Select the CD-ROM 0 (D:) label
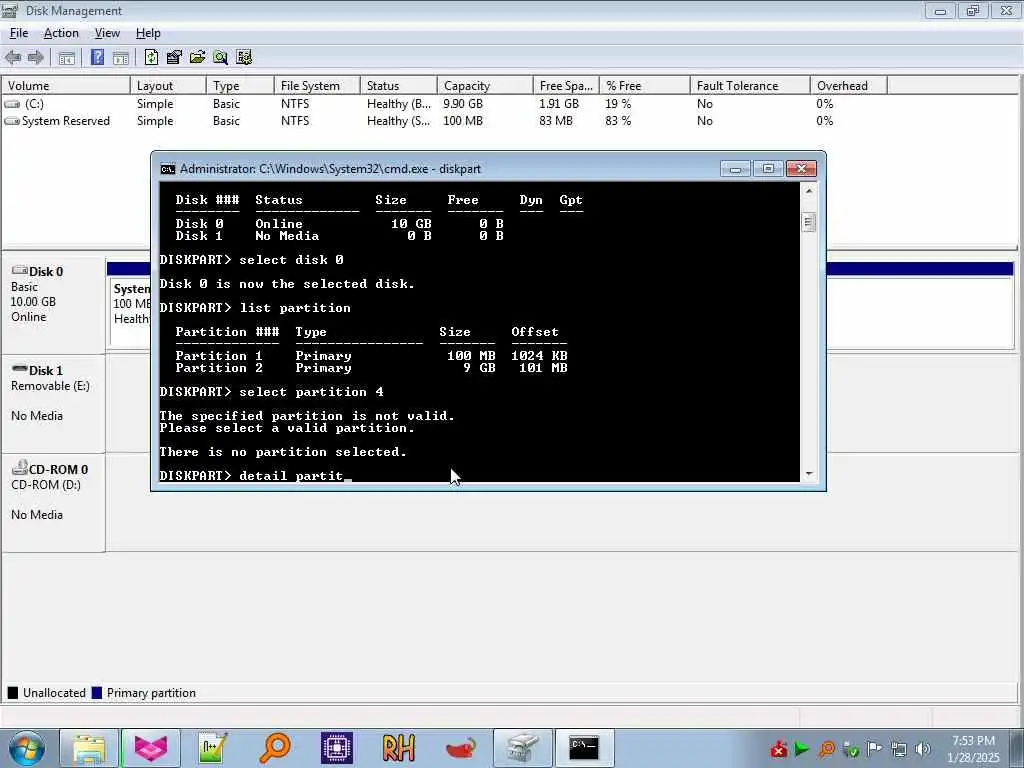Screen dimensions: 1024x768 [53, 503]
